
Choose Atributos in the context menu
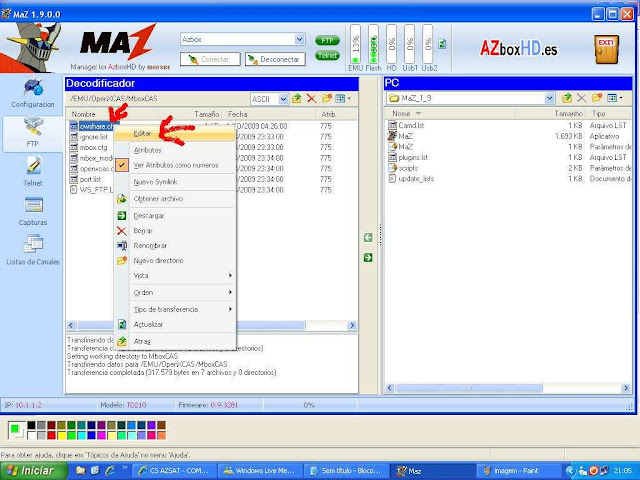(x=175, y=150)
